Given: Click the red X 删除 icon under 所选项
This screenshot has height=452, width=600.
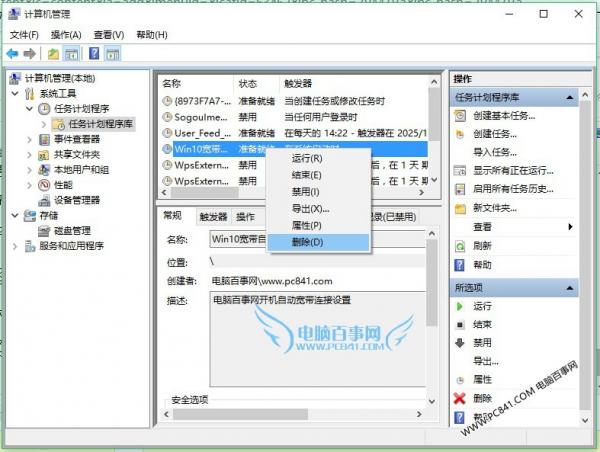Looking at the screenshot, I should (459, 398).
